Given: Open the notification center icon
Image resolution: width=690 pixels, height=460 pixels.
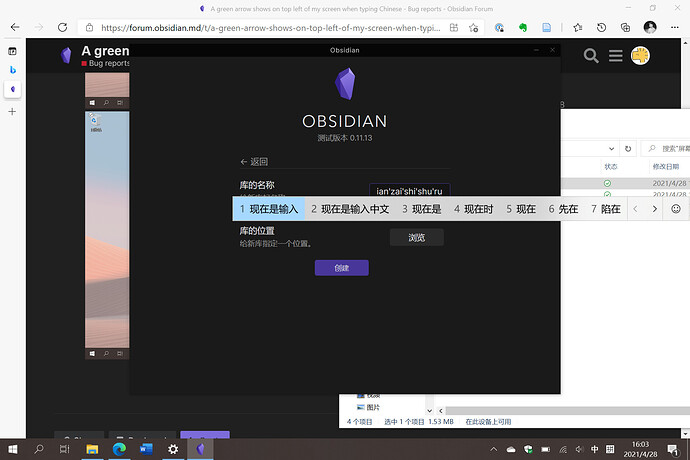Looking at the screenshot, I should pyautogui.click(x=672, y=449).
